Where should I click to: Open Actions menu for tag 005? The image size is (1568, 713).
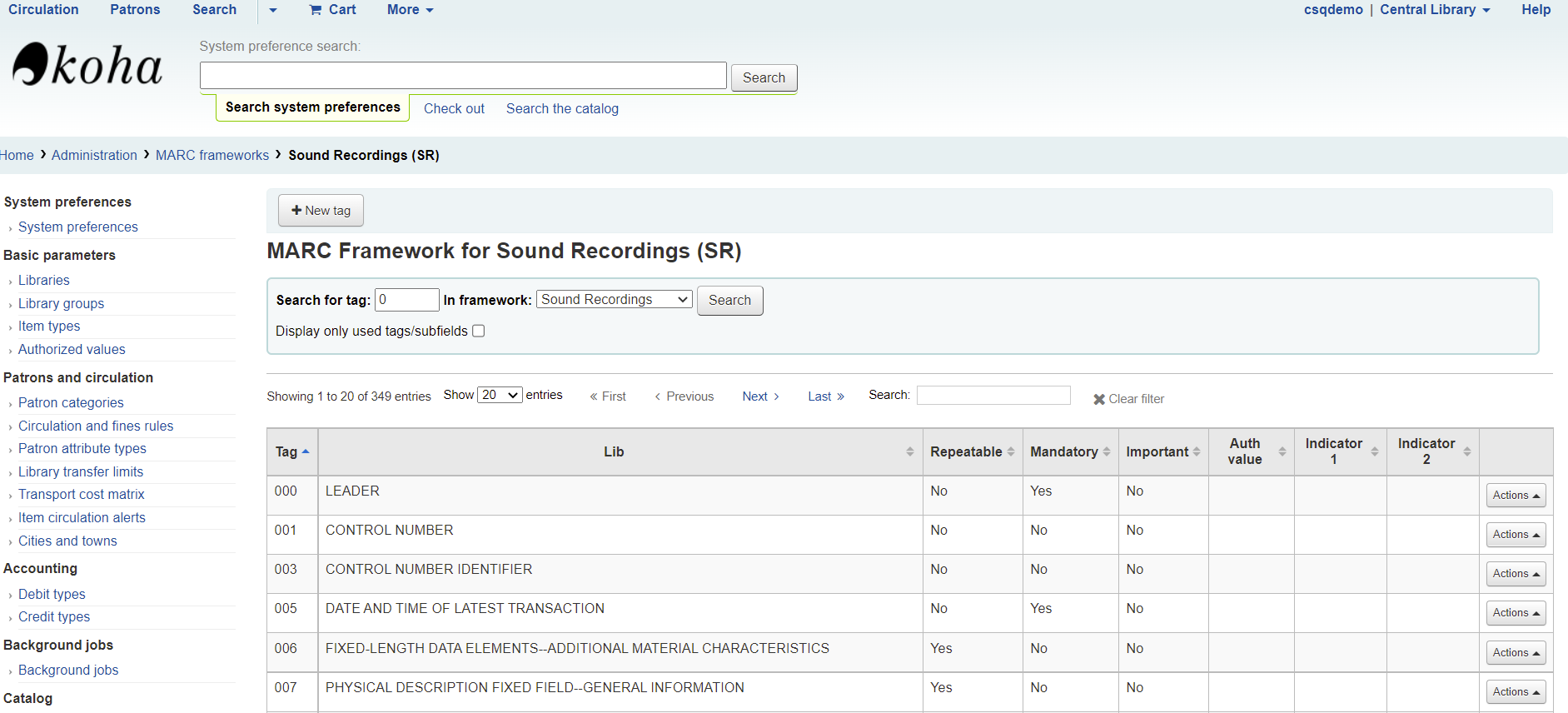(1516, 613)
